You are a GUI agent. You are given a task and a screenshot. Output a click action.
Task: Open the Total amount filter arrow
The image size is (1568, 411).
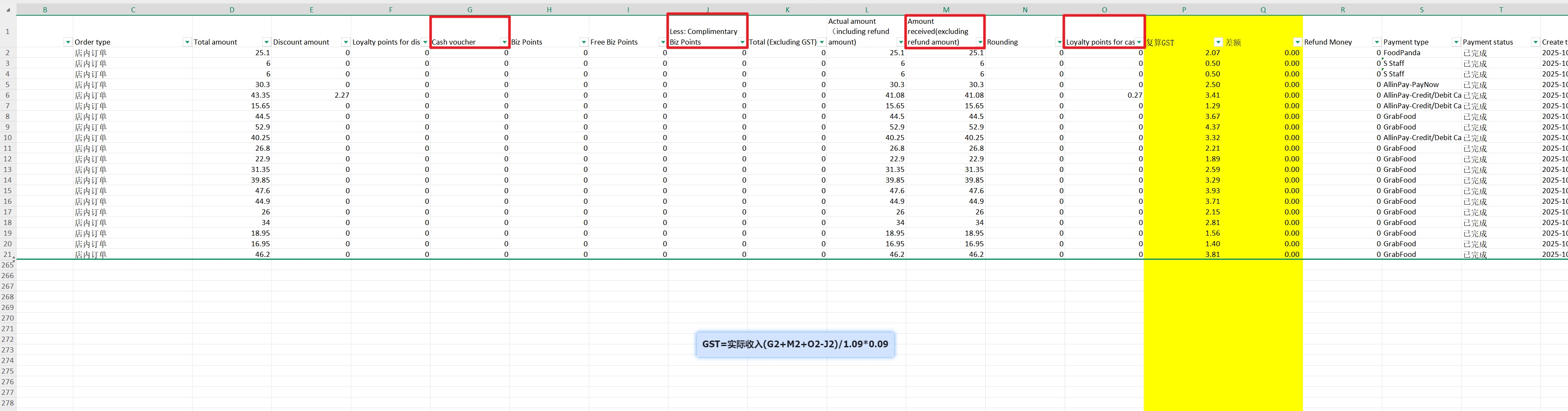pos(266,42)
